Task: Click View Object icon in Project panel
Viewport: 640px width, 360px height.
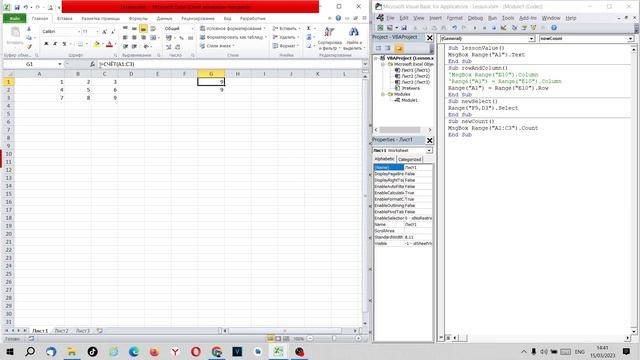Action: click(x=388, y=48)
